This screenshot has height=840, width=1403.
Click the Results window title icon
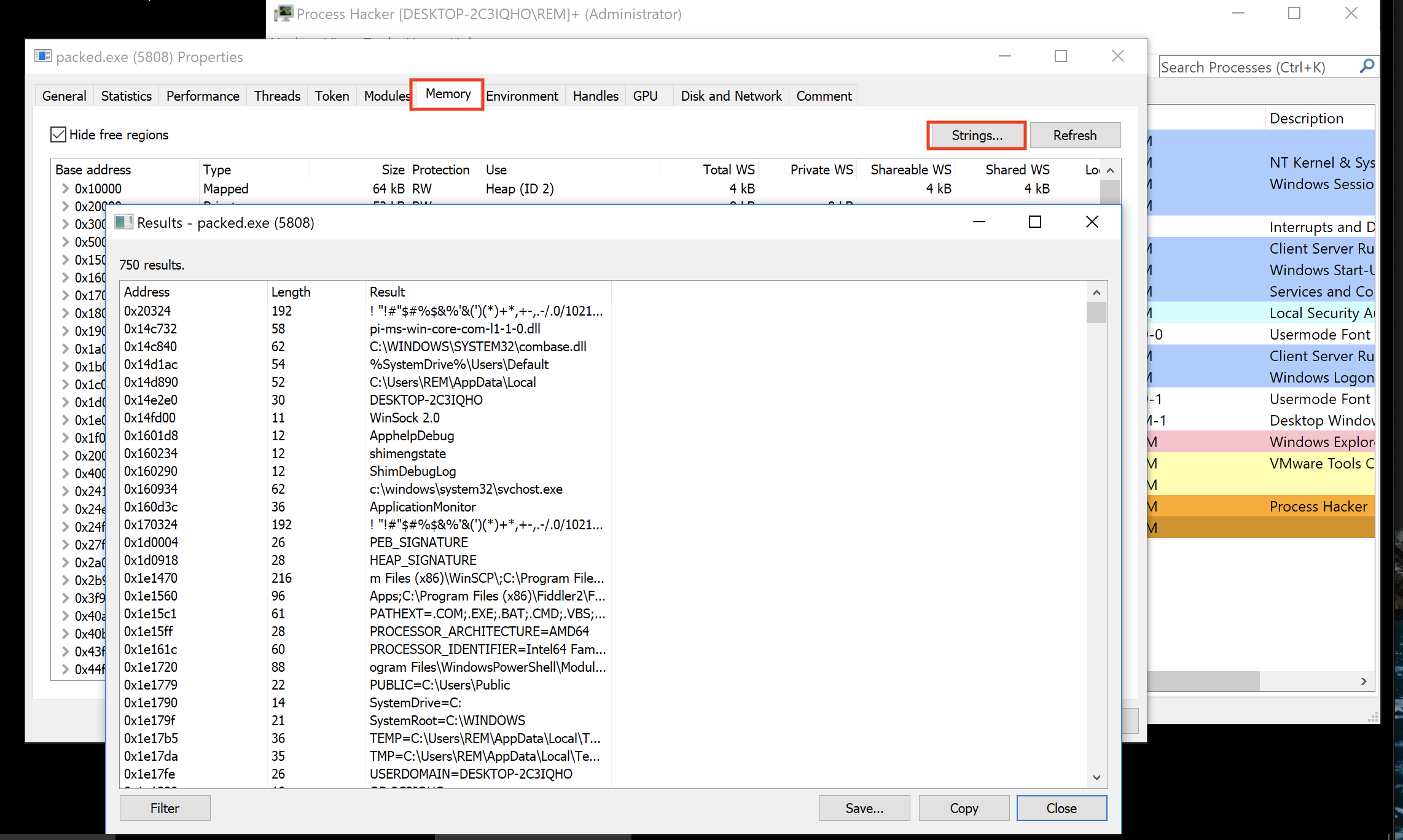[123, 222]
